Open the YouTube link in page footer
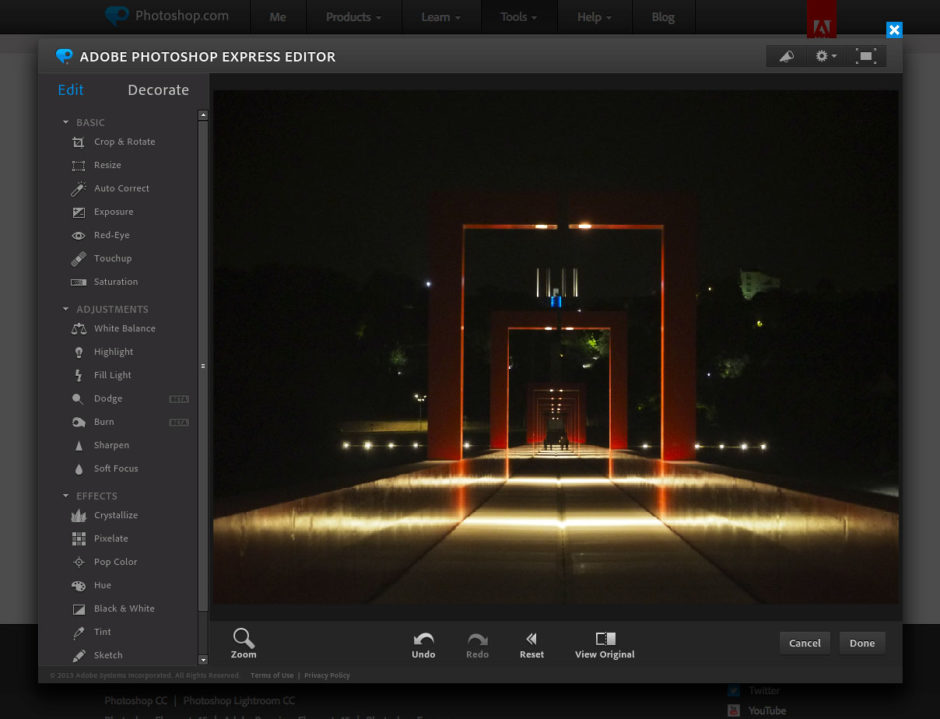The image size is (940, 719). pyautogui.click(x=767, y=711)
